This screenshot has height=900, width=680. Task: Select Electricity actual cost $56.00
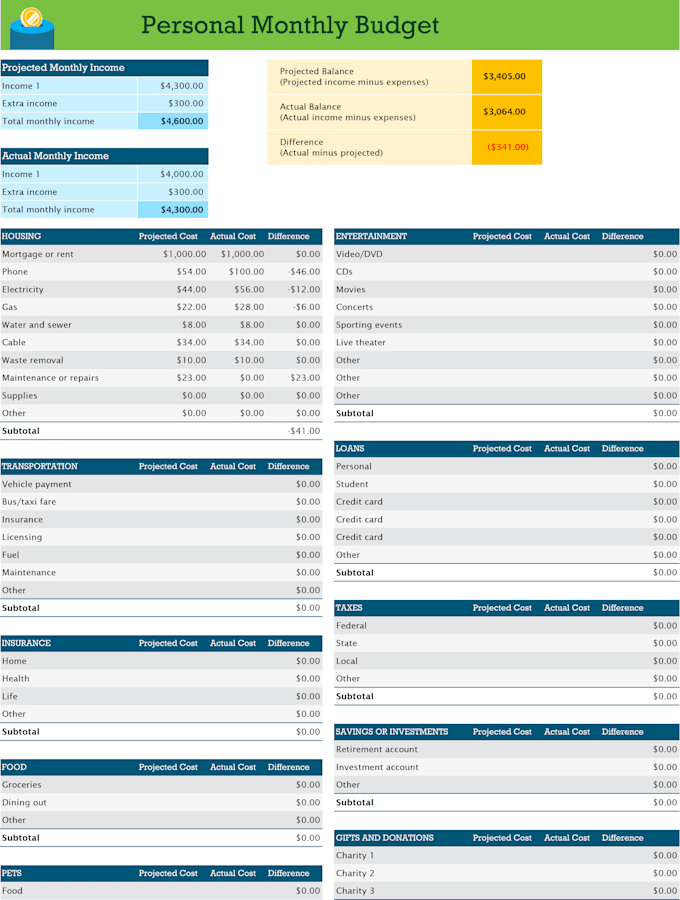point(249,289)
